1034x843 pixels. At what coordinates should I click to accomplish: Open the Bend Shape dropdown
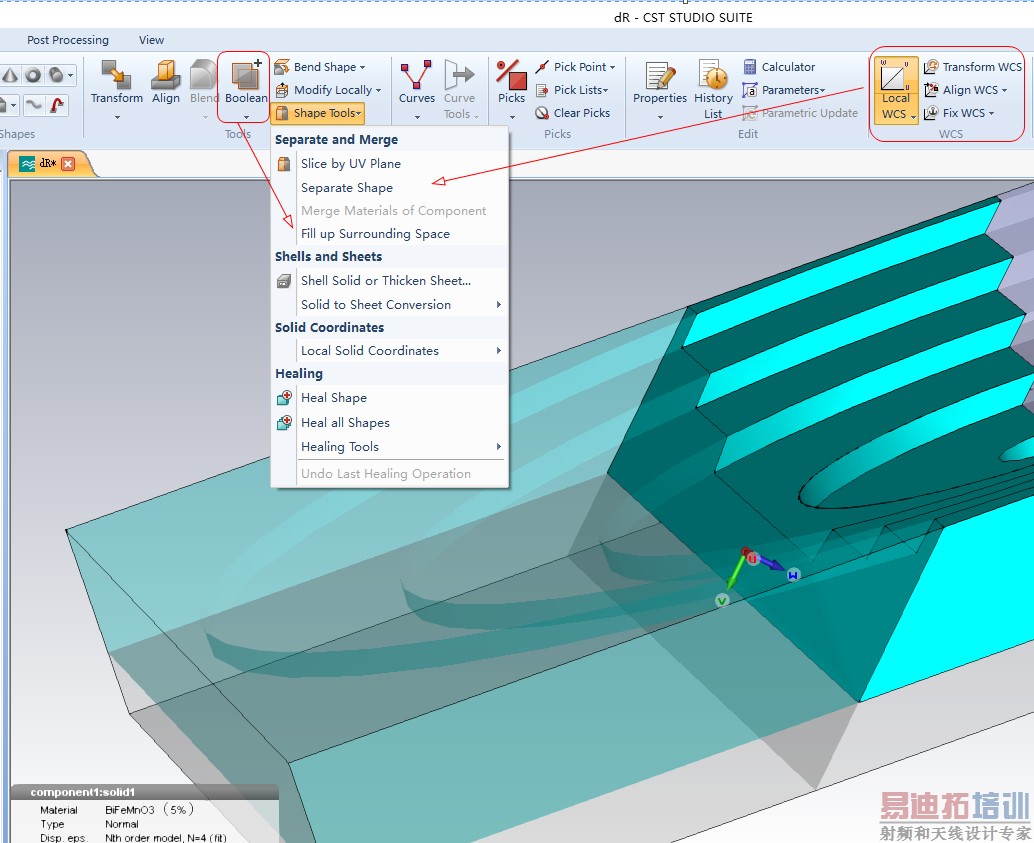click(320, 67)
